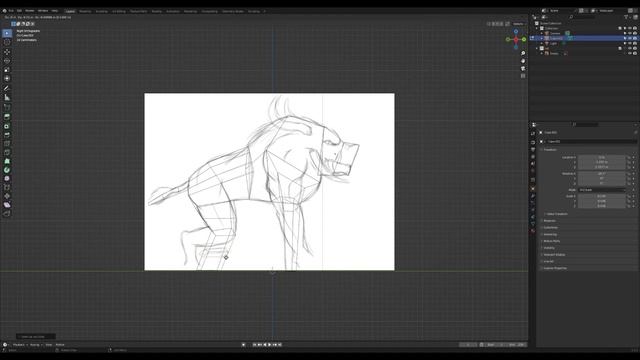Select the Measure tool
This screenshot has height=360, width=640.
coord(7,98)
